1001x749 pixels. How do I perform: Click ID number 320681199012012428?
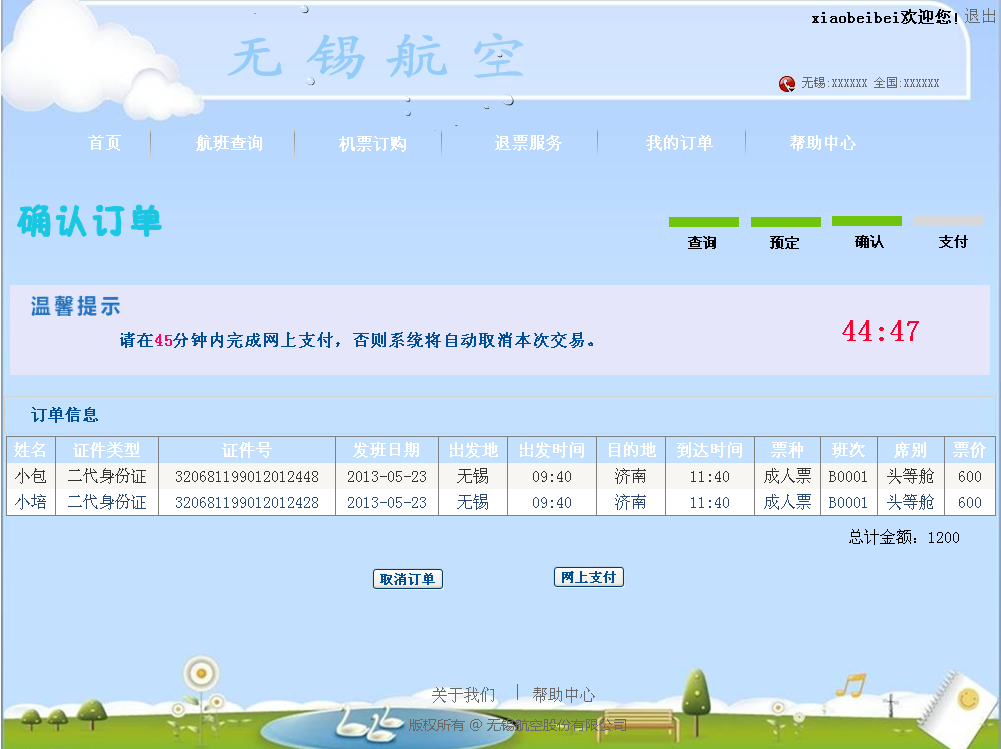coord(247,503)
